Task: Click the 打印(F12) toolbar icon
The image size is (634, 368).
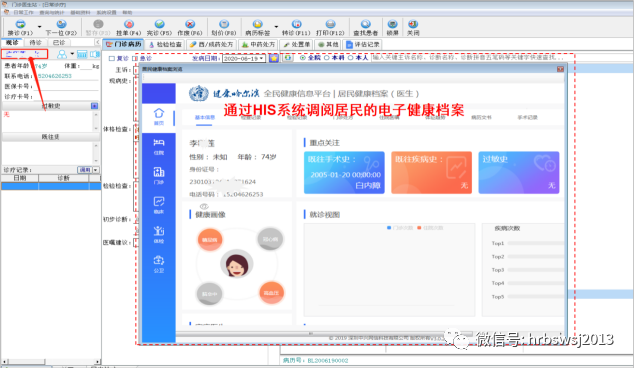Action: tap(330, 24)
